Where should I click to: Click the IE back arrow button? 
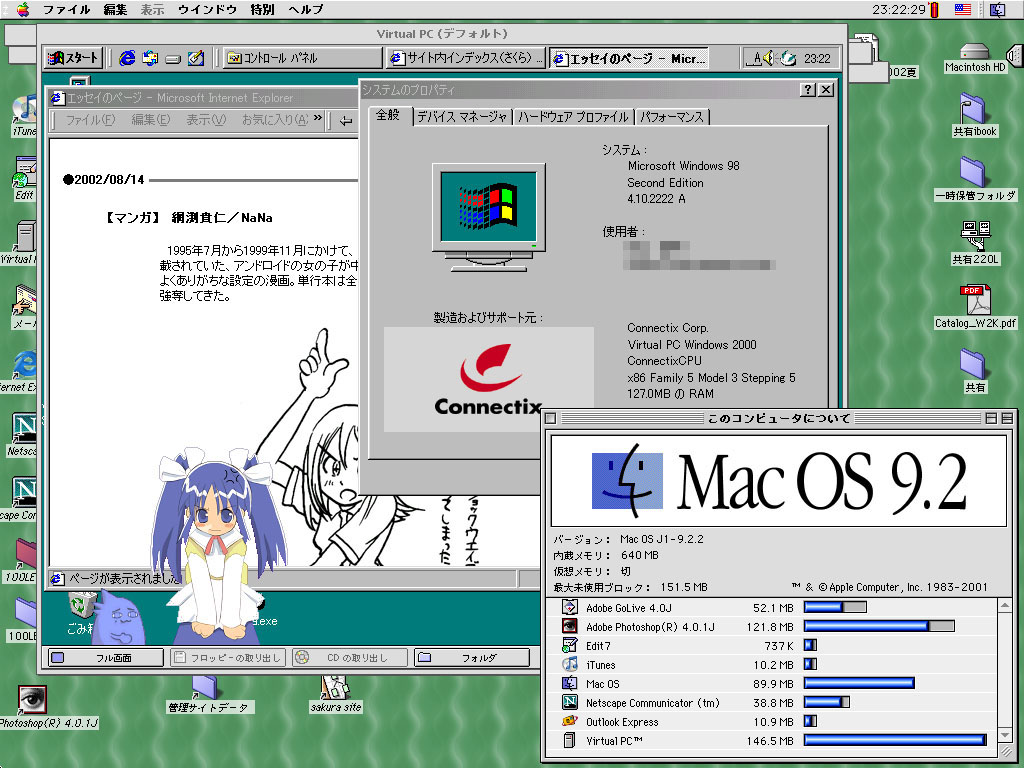346,121
